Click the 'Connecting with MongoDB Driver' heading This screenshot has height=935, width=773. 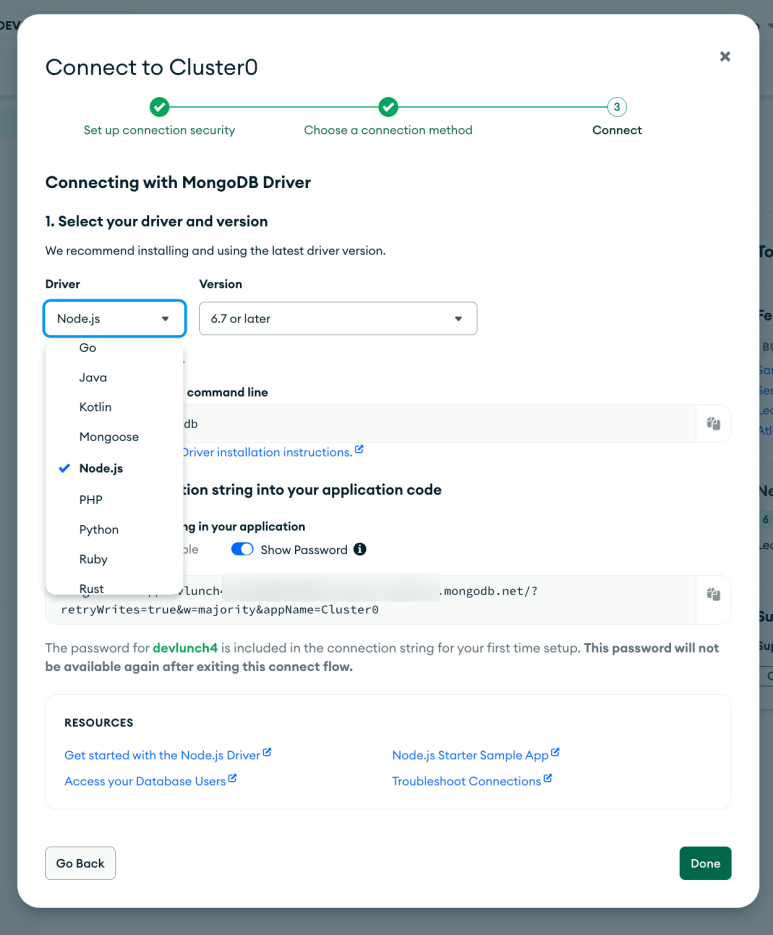178,182
